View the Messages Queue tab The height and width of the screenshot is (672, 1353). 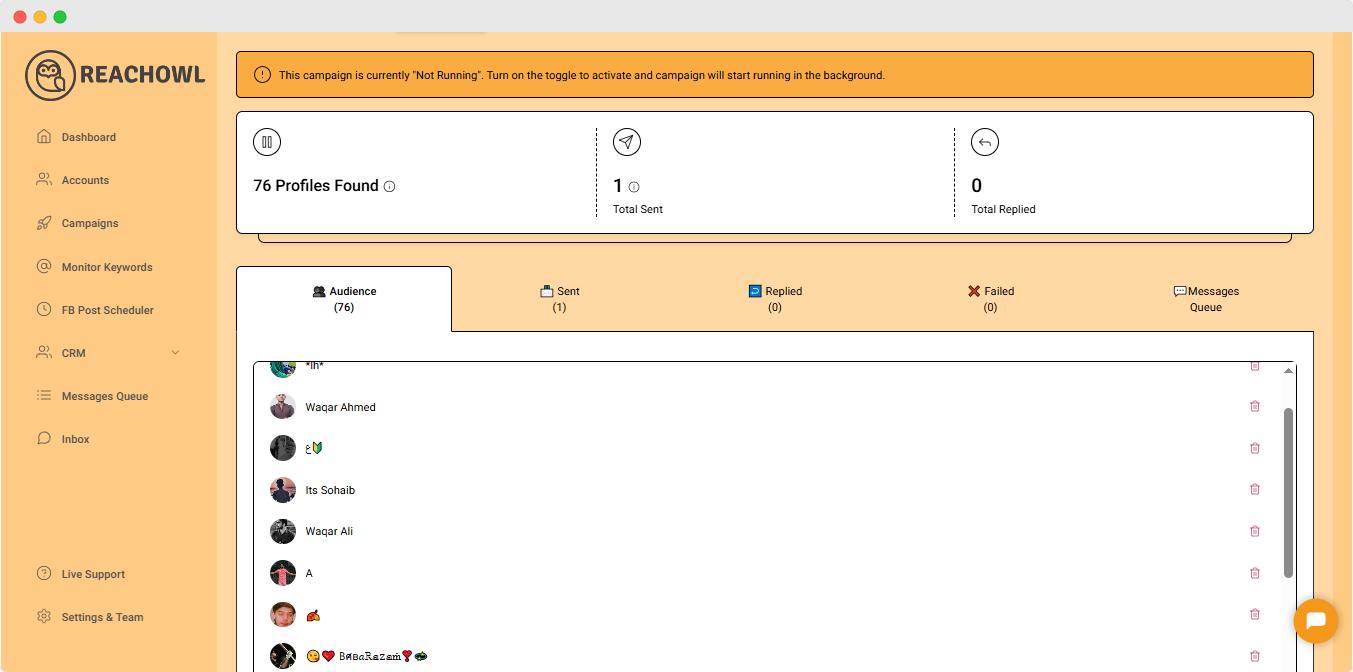point(1206,299)
